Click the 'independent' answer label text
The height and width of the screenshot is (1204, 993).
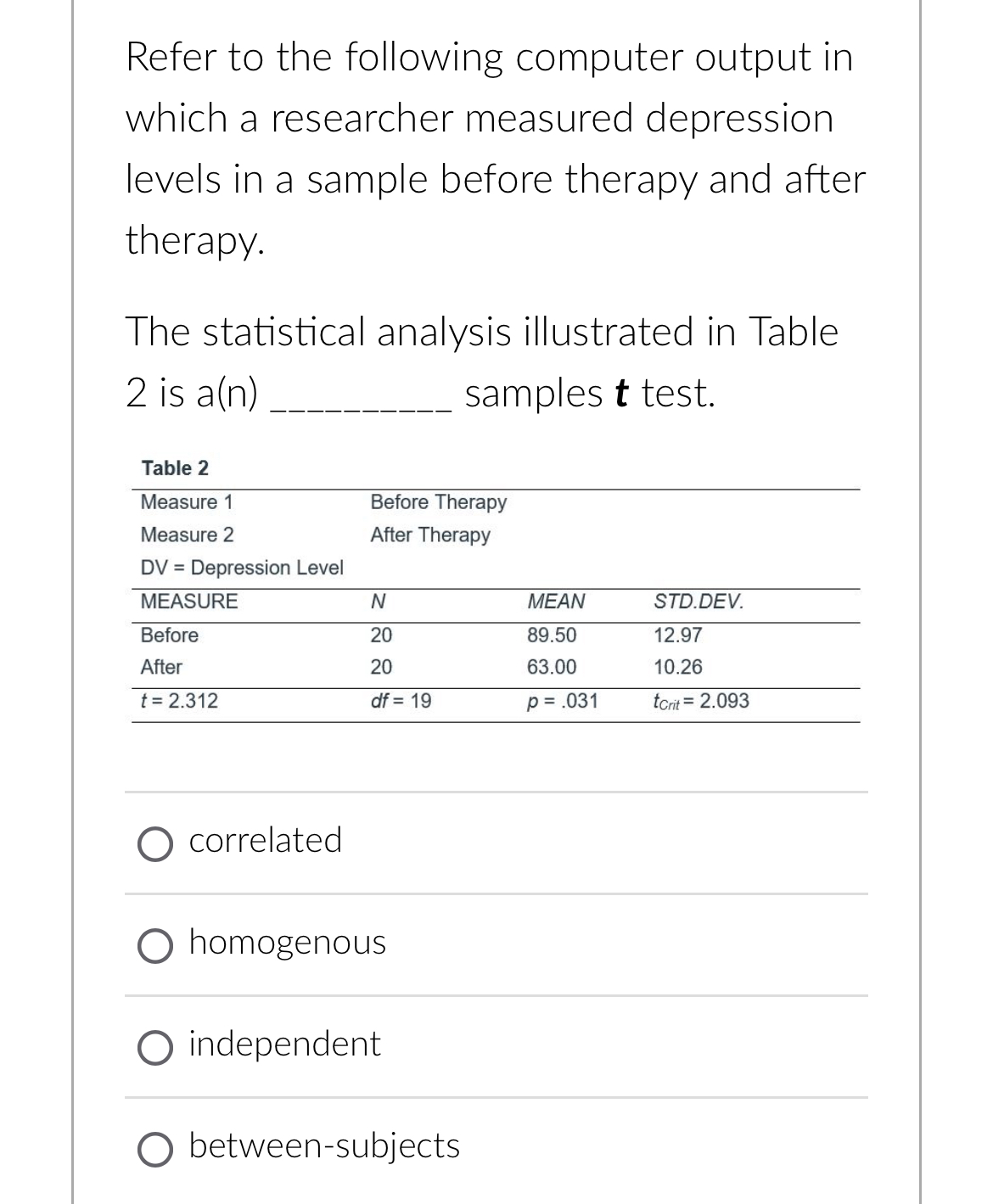click(x=285, y=1044)
